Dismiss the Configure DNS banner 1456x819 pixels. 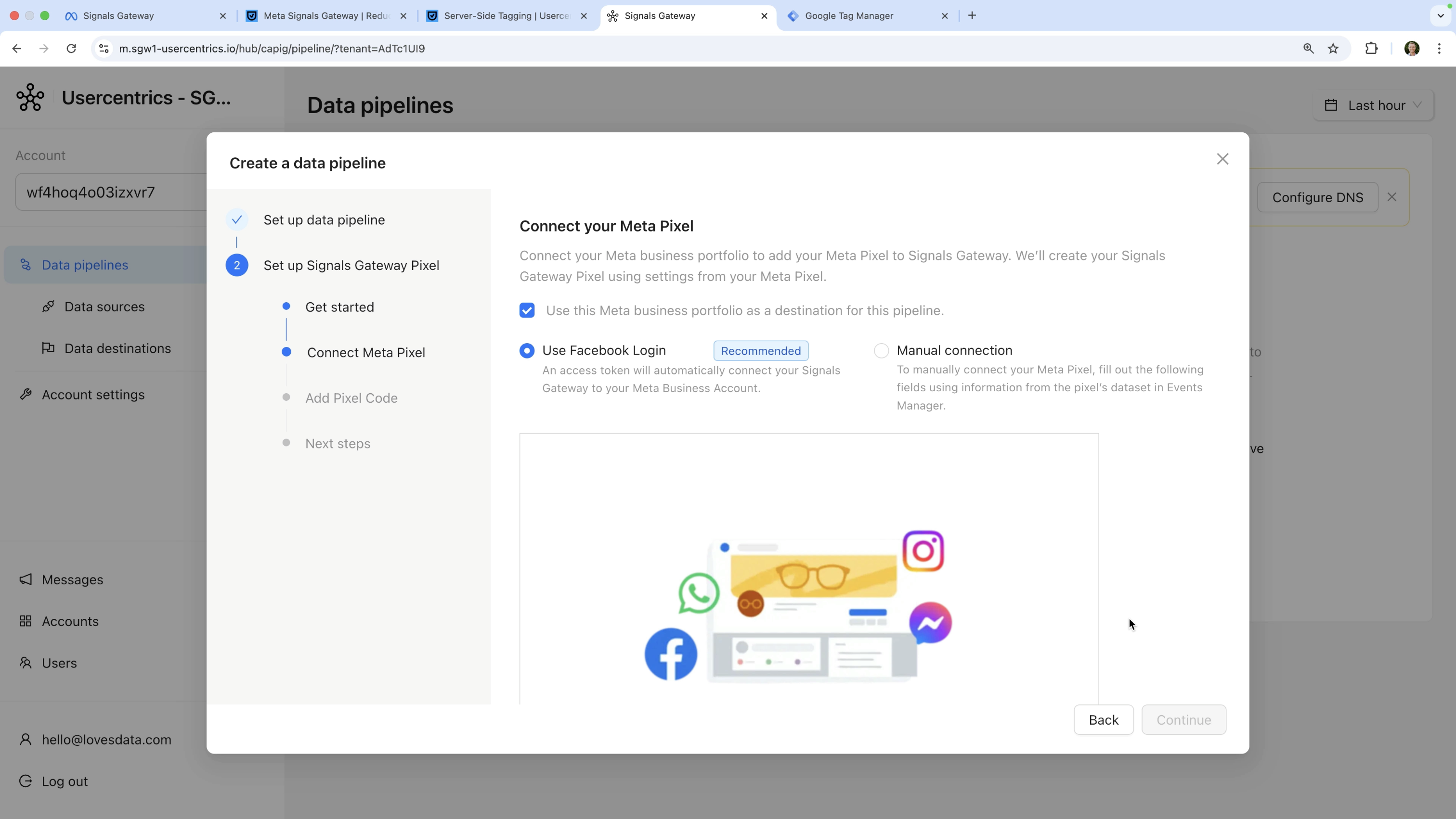point(1391,197)
